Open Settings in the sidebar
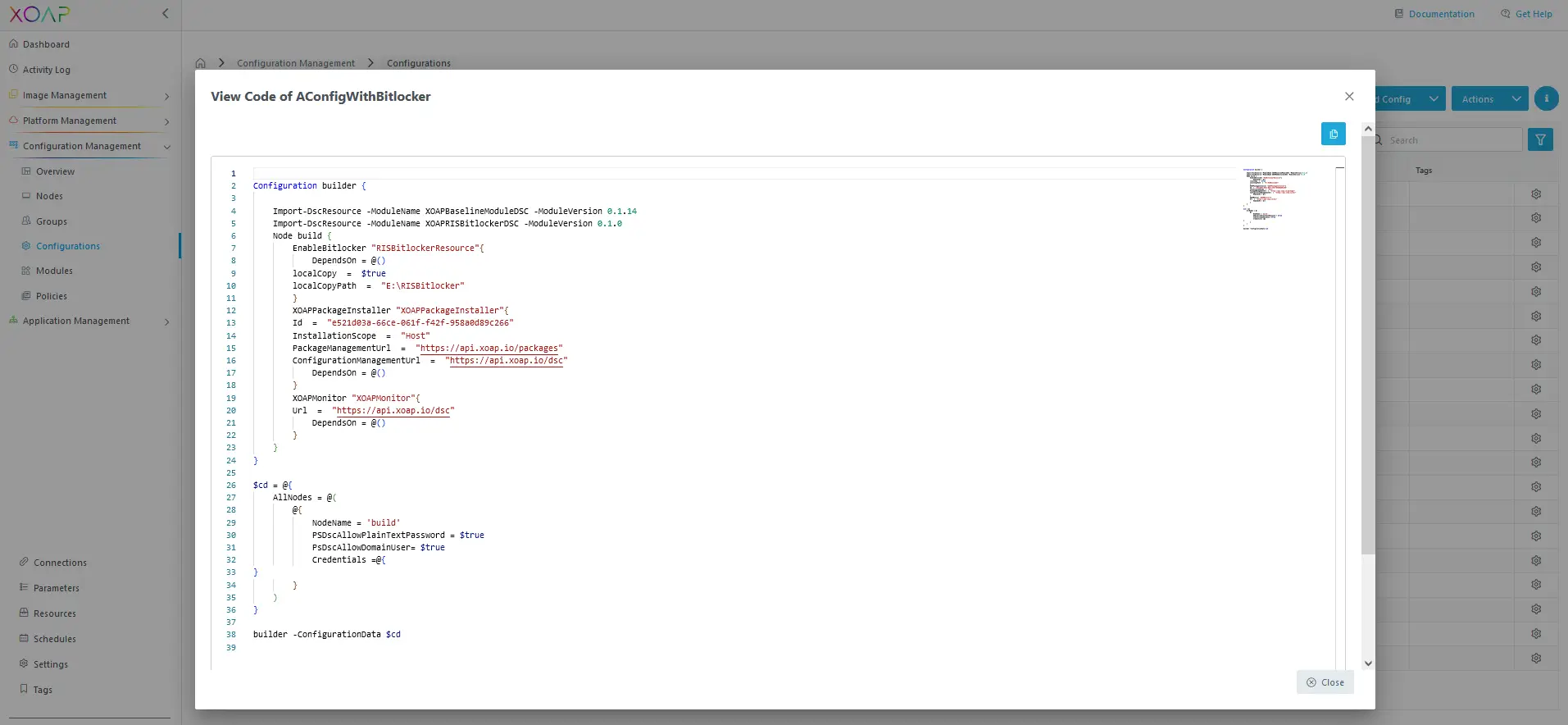Screen dimensions: 1568x725 (51, 664)
